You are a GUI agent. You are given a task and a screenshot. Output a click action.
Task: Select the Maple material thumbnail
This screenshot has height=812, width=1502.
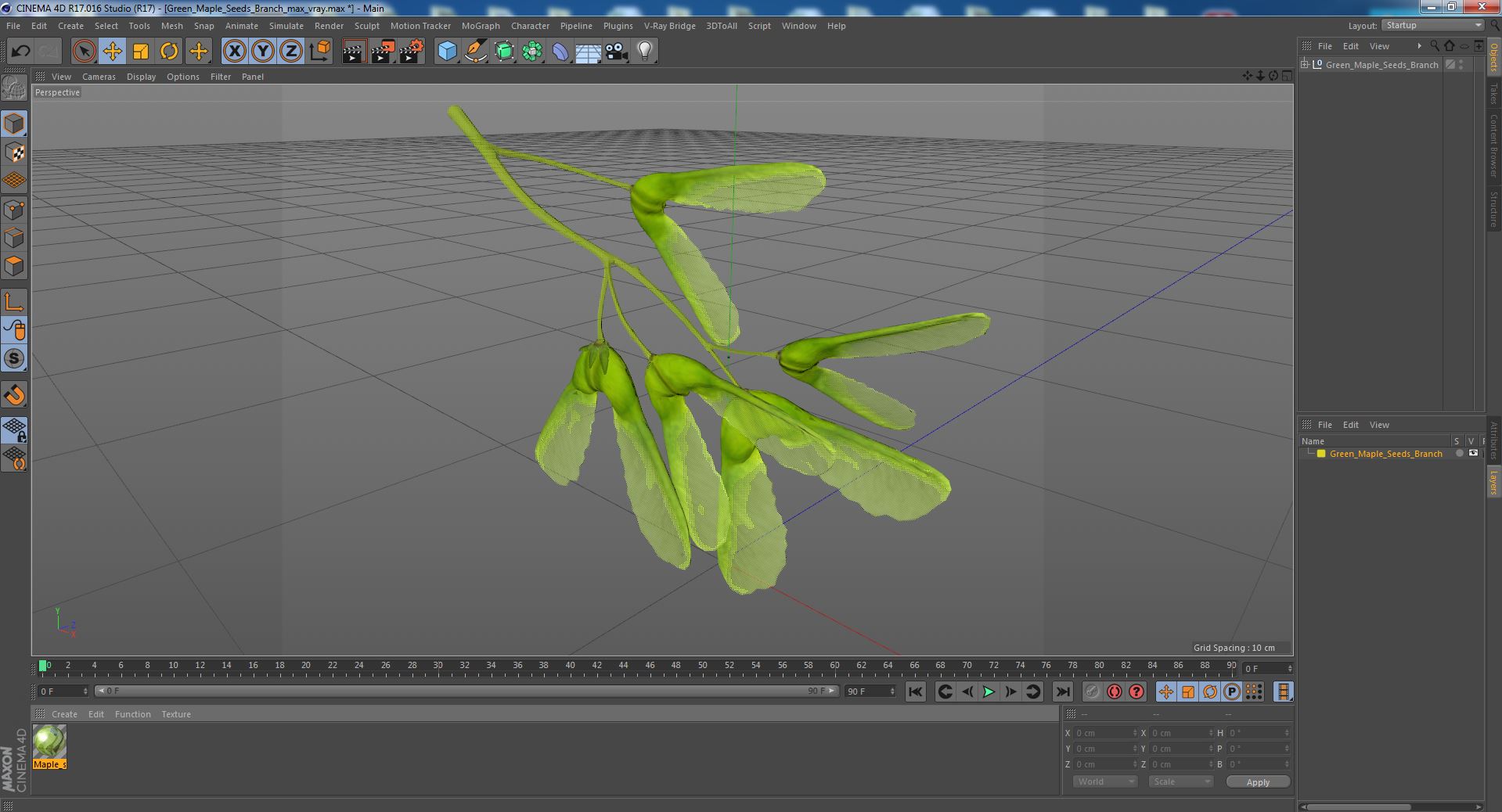(49, 742)
